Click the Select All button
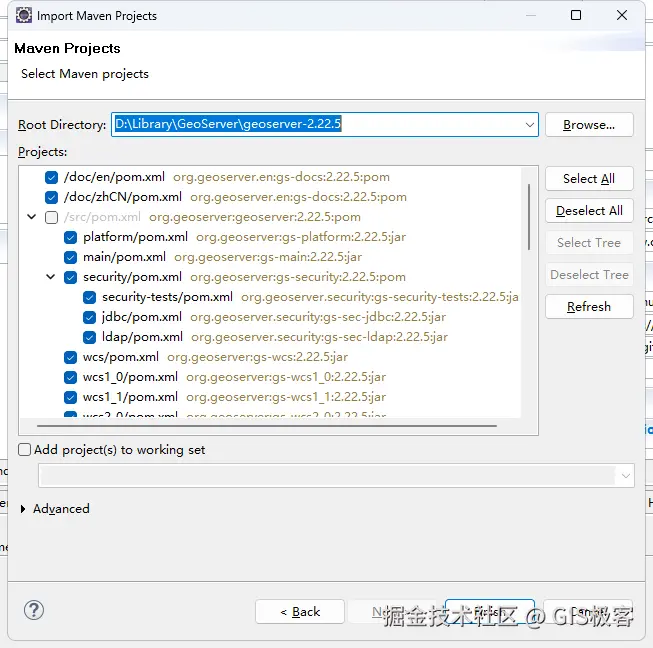The height and width of the screenshot is (648, 653). click(x=589, y=179)
